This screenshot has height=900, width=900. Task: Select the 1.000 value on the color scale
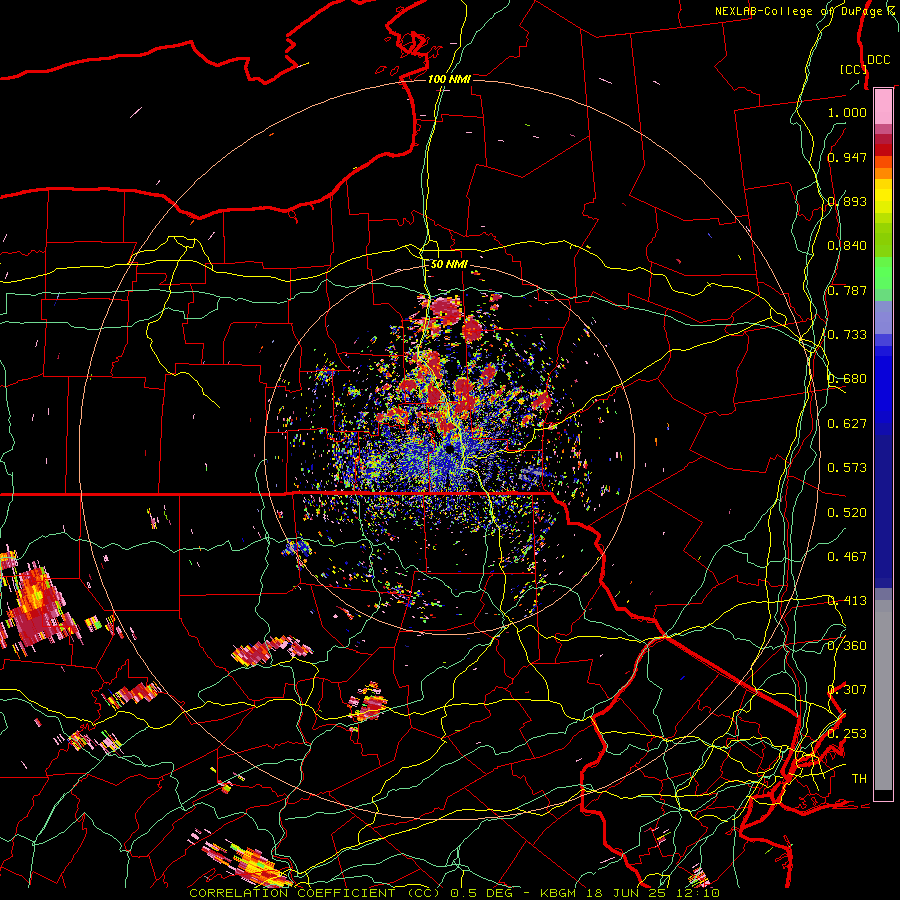(x=847, y=112)
